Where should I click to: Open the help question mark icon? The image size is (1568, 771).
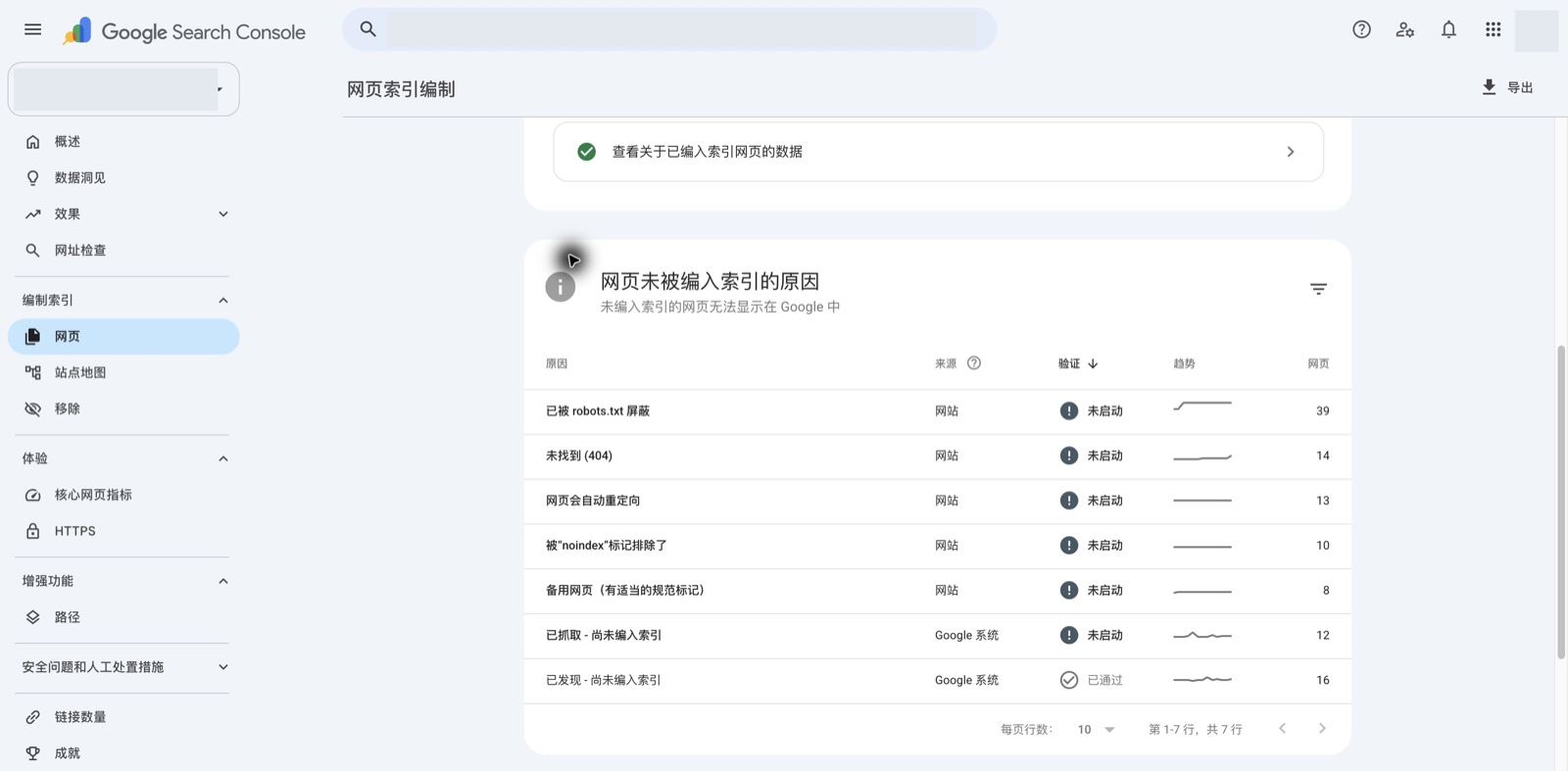[1361, 29]
